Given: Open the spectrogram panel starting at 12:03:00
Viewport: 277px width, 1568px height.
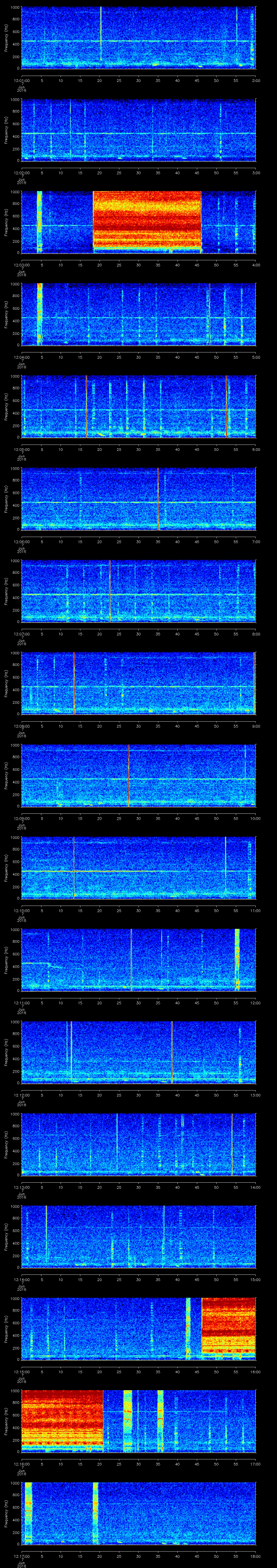Looking at the screenshot, I should pos(139,222).
